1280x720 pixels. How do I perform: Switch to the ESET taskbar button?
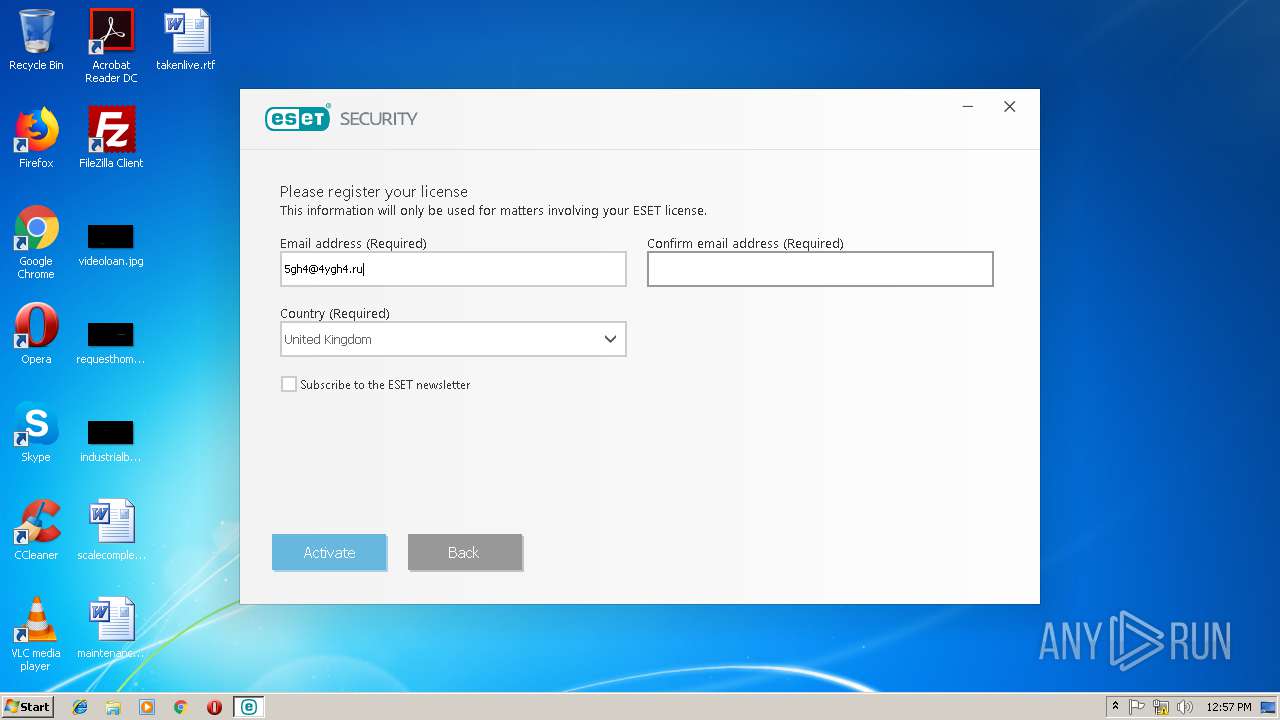pos(248,707)
